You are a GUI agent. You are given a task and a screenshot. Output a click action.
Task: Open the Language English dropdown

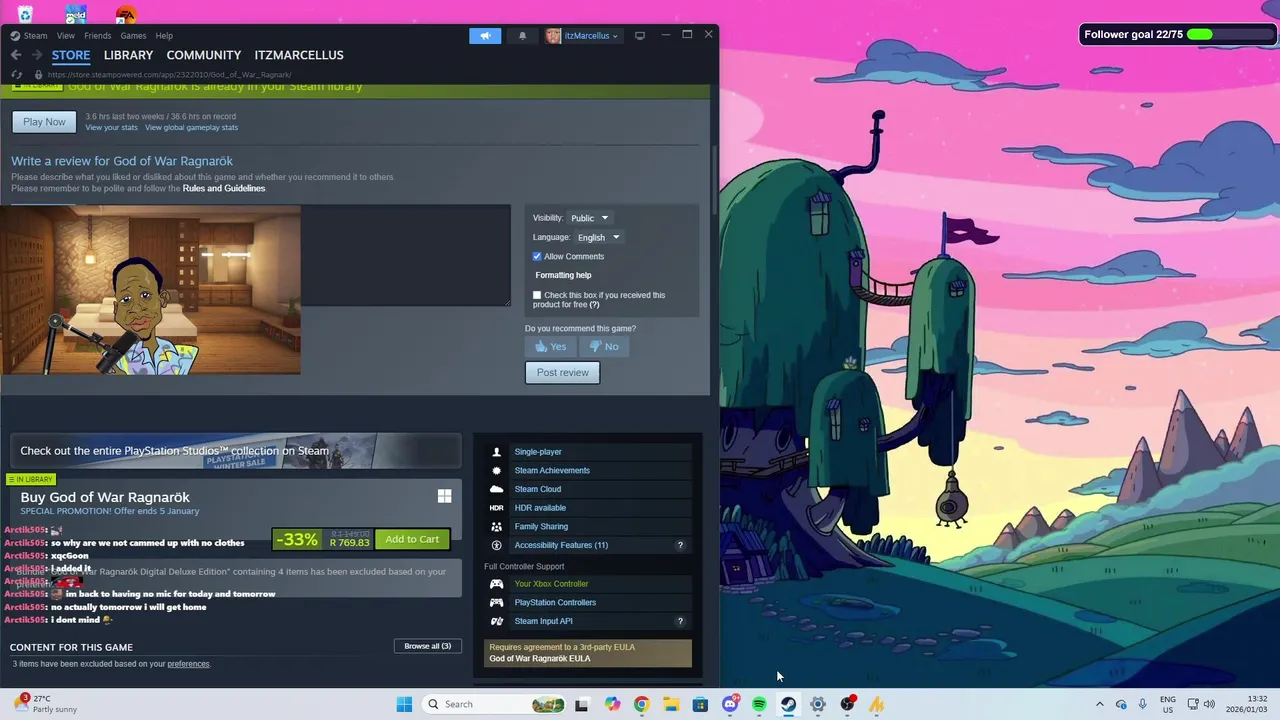(x=598, y=237)
